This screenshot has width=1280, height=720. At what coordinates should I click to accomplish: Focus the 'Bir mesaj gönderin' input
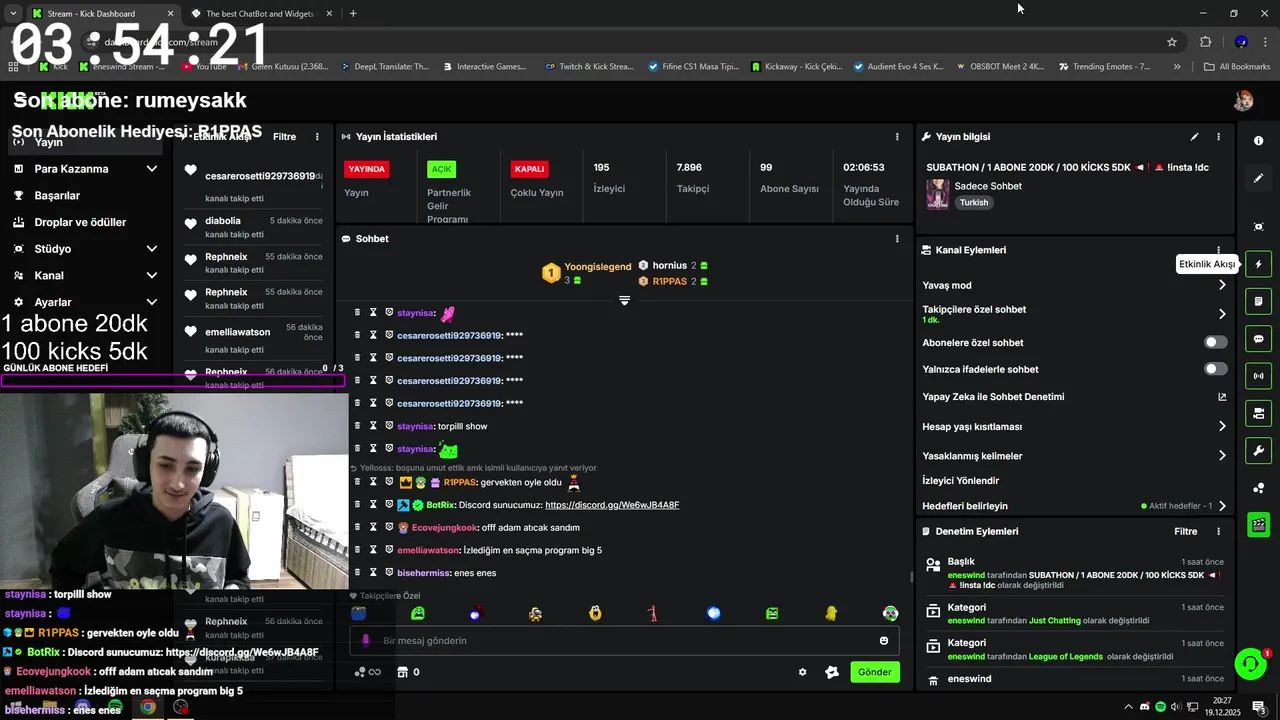pos(624,640)
